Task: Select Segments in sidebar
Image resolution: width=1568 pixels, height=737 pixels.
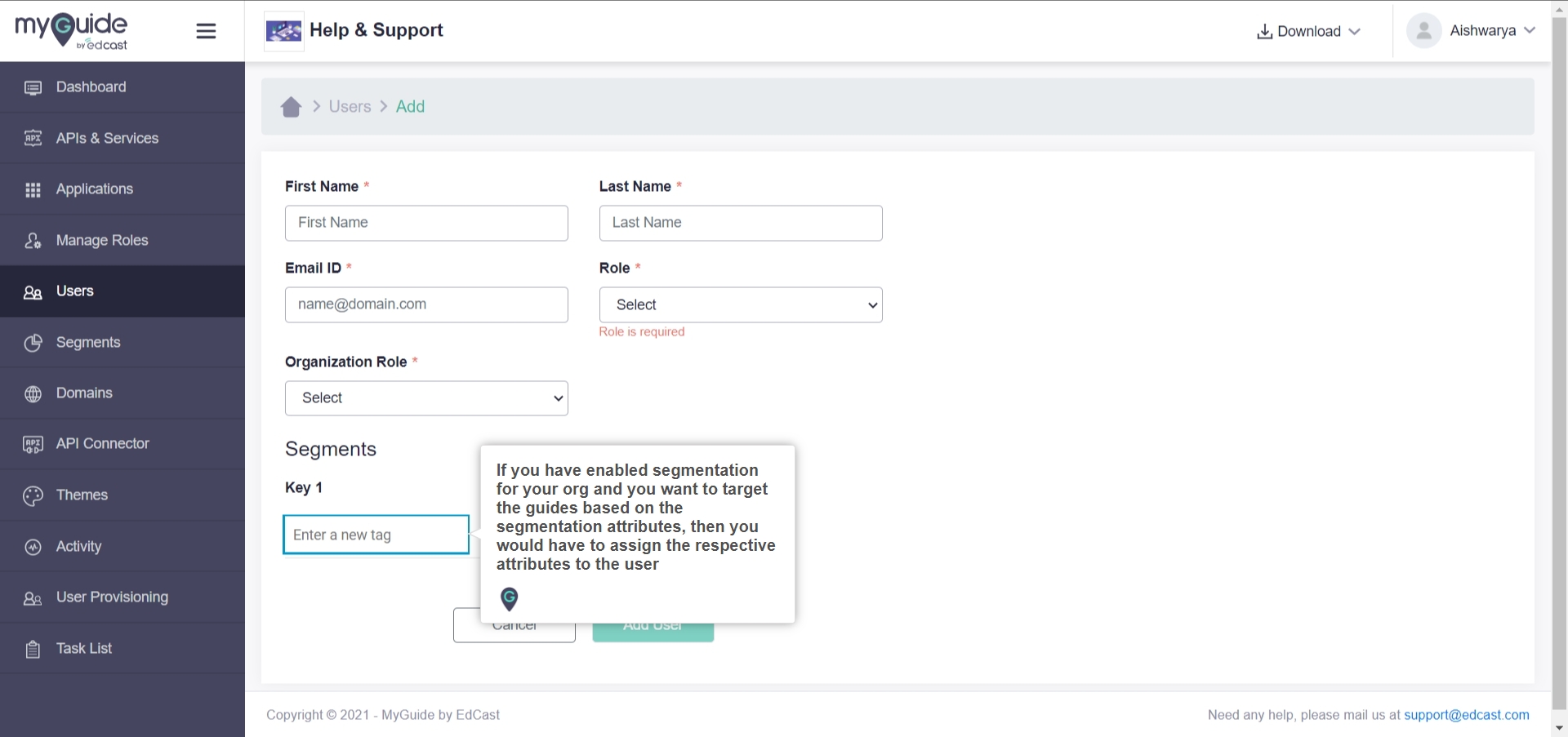Action: 122,343
